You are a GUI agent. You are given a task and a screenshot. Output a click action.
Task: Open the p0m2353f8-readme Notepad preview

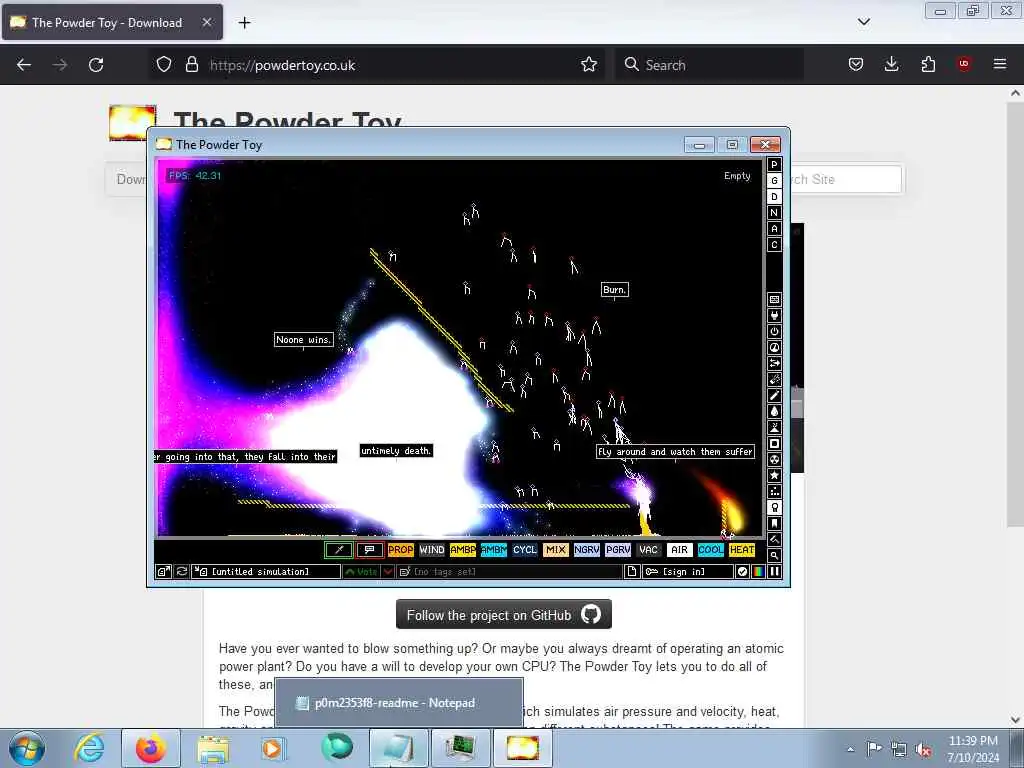pos(399,703)
